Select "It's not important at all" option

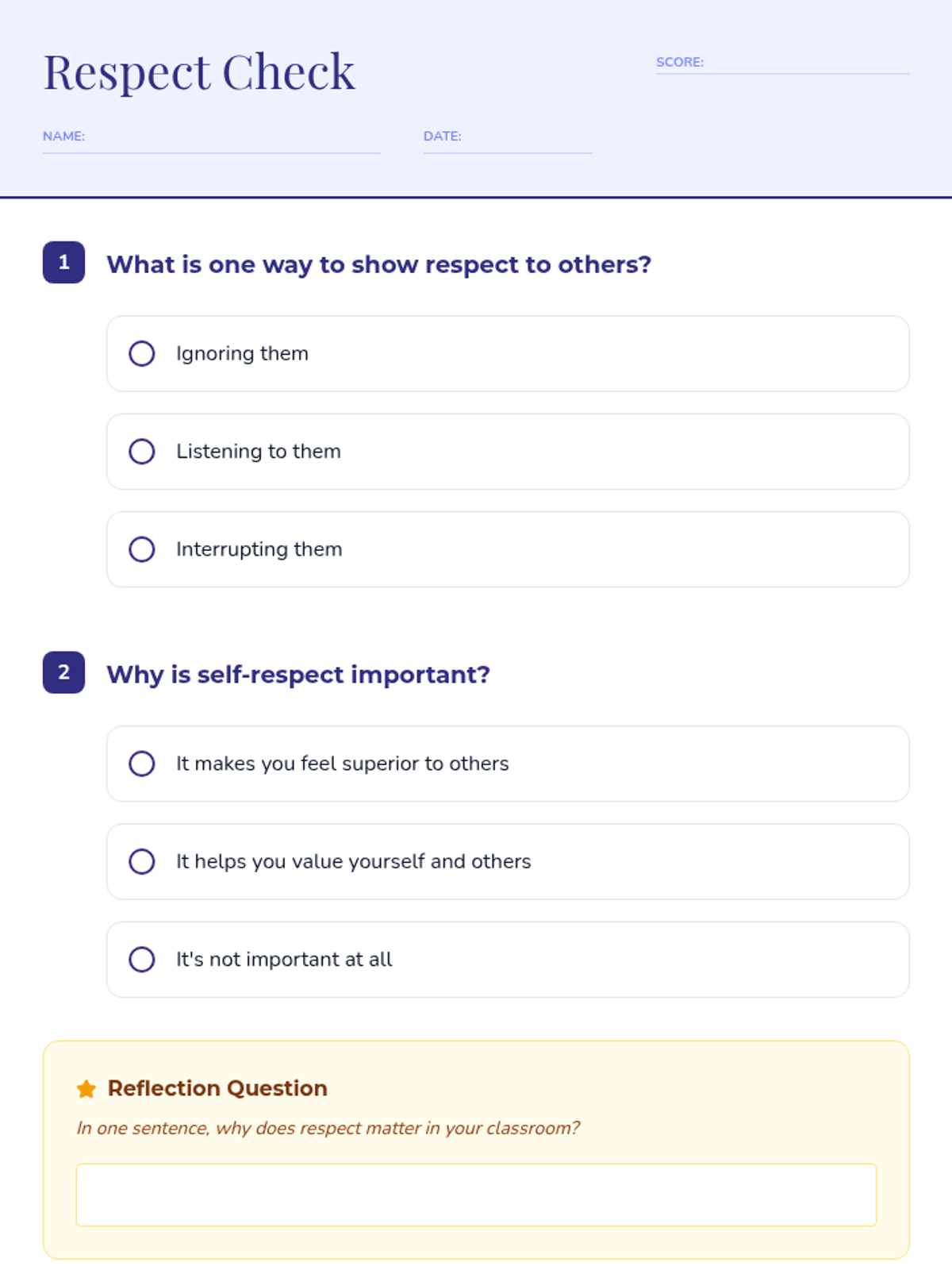(142, 960)
